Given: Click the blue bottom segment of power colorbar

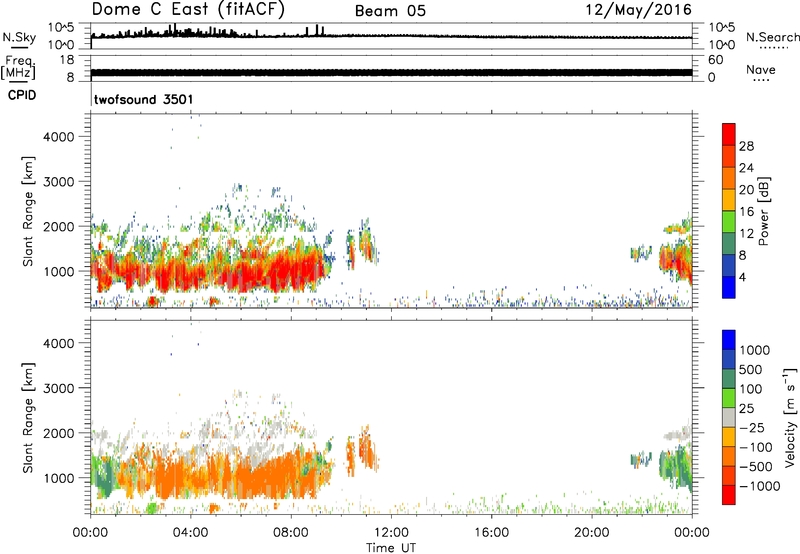Looking at the screenshot, I should (729, 287).
